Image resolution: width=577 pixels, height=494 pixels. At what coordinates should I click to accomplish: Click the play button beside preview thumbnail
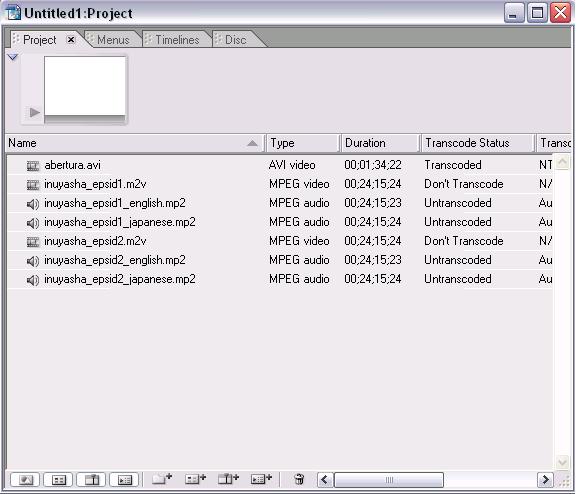point(35,112)
